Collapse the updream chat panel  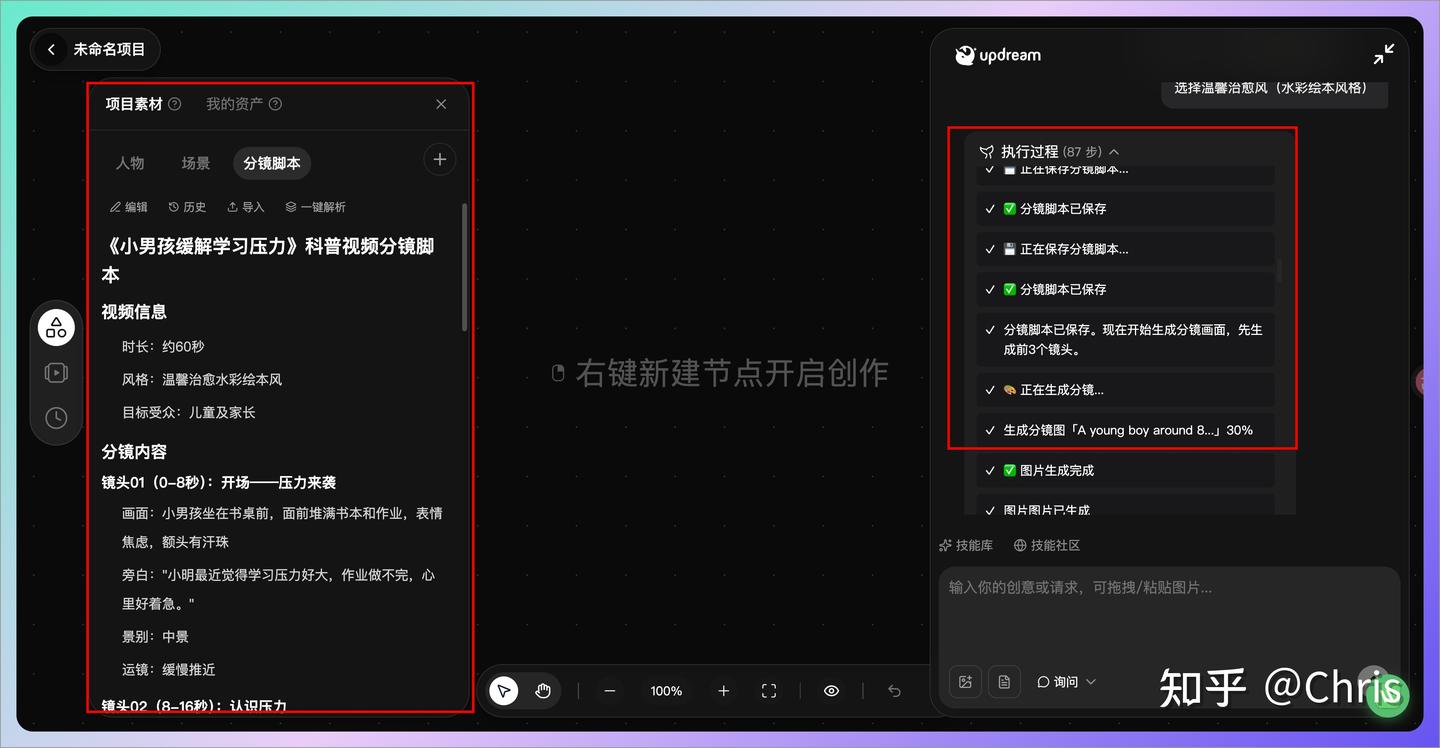pos(1384,55)
